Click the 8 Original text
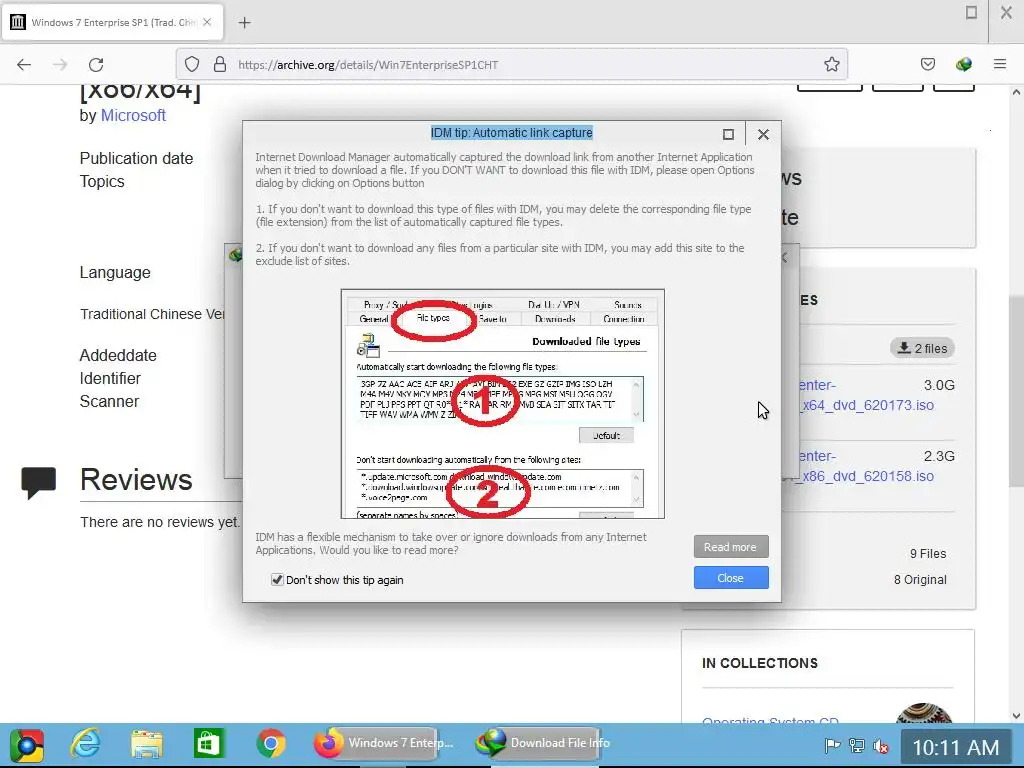This screenshot has width=1024, height=768. tap(920, 580)
